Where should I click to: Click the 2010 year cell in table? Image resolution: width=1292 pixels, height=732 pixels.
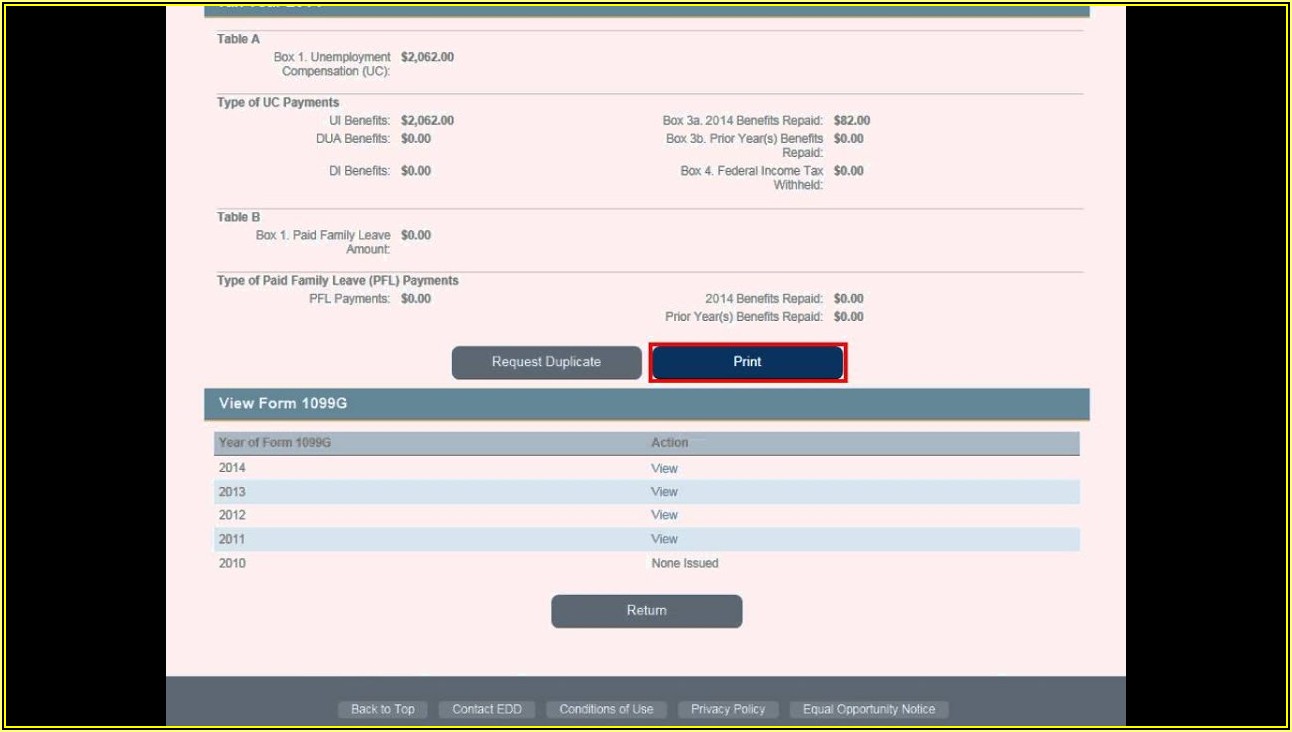pos(232,563)
